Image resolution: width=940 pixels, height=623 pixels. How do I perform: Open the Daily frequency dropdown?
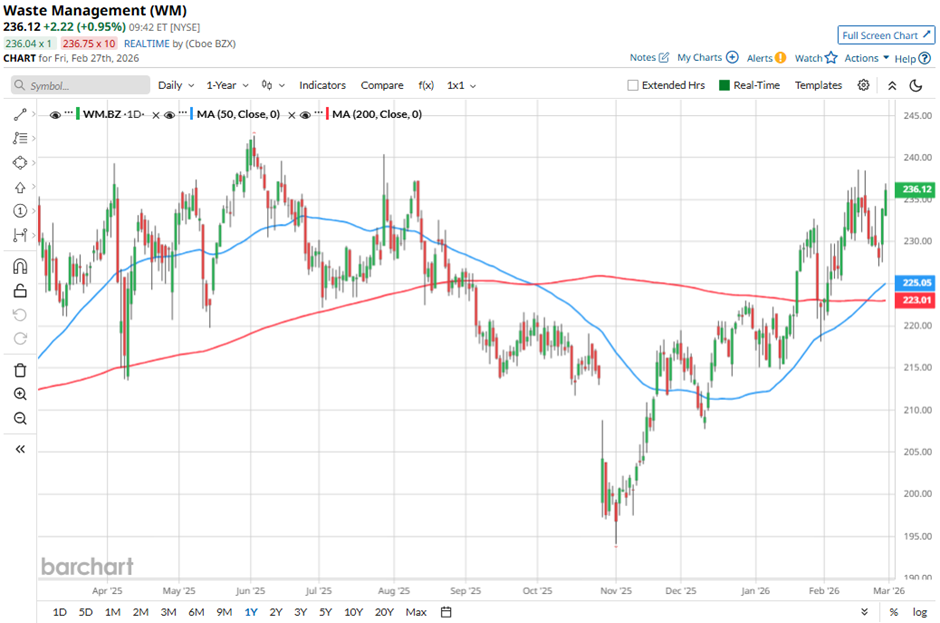(x=175, y=86)
